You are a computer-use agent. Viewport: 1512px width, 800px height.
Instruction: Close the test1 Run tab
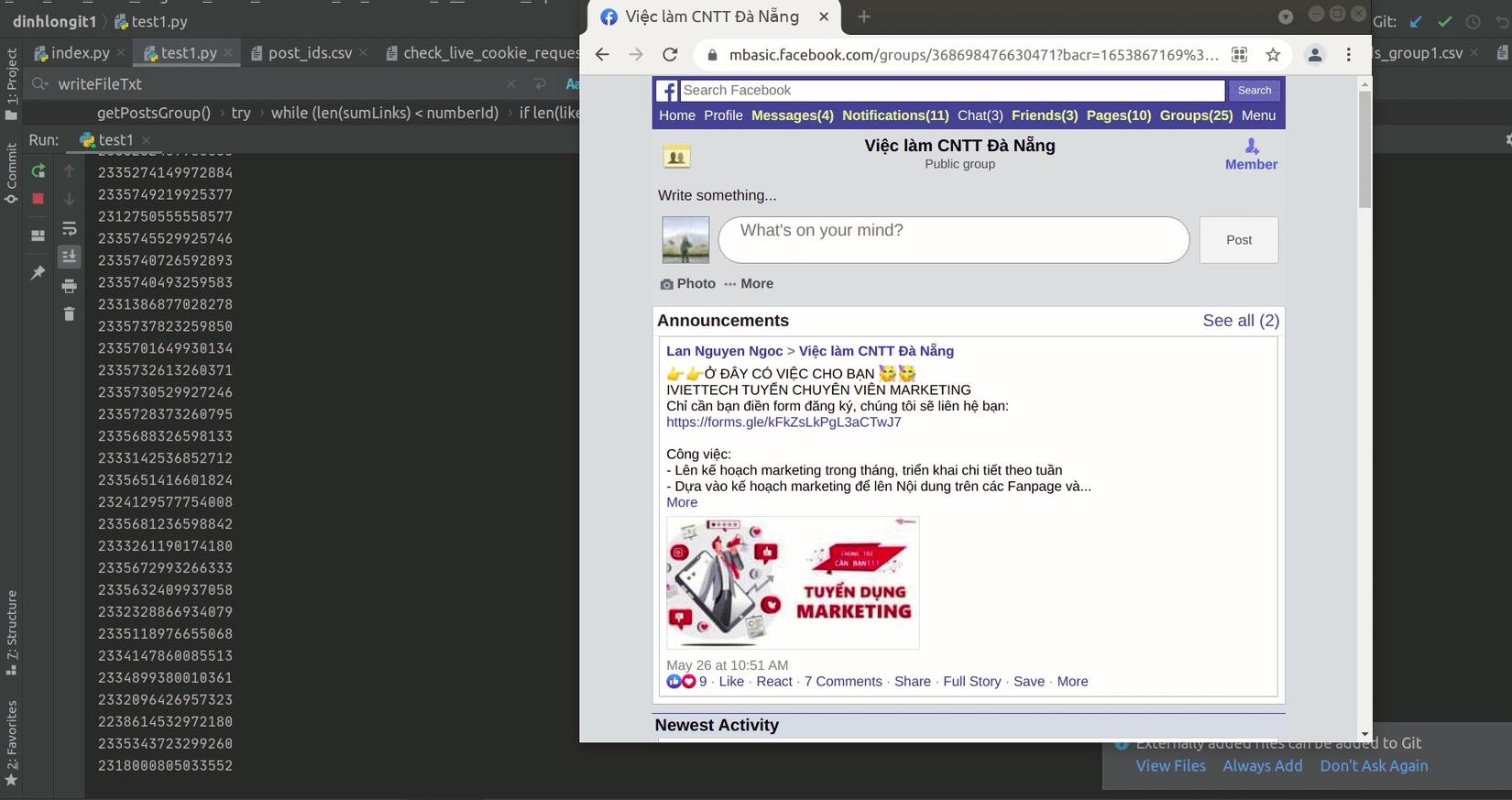pos(146,140)
